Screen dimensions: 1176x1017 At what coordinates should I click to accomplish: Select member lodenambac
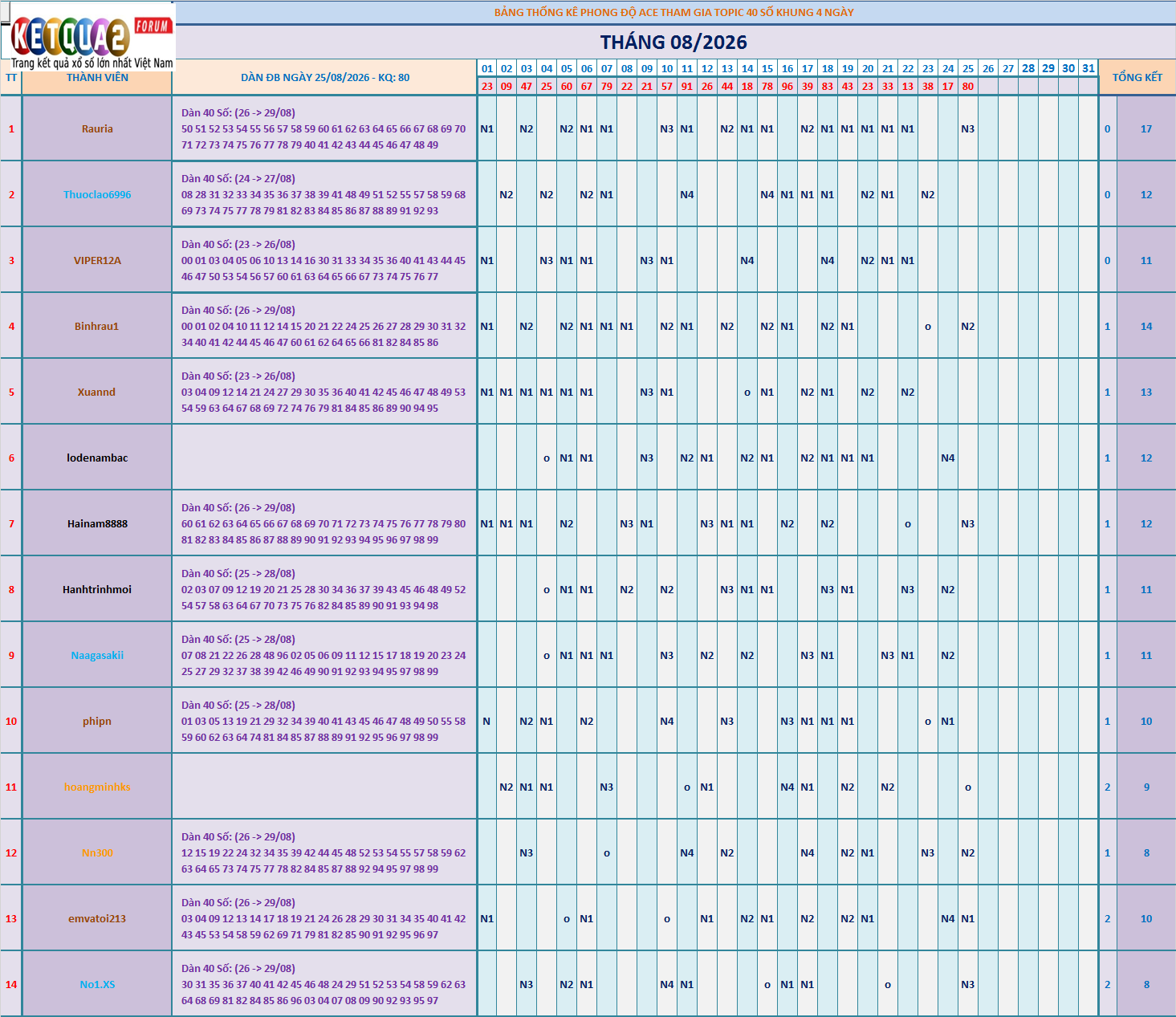coord(97,458)
